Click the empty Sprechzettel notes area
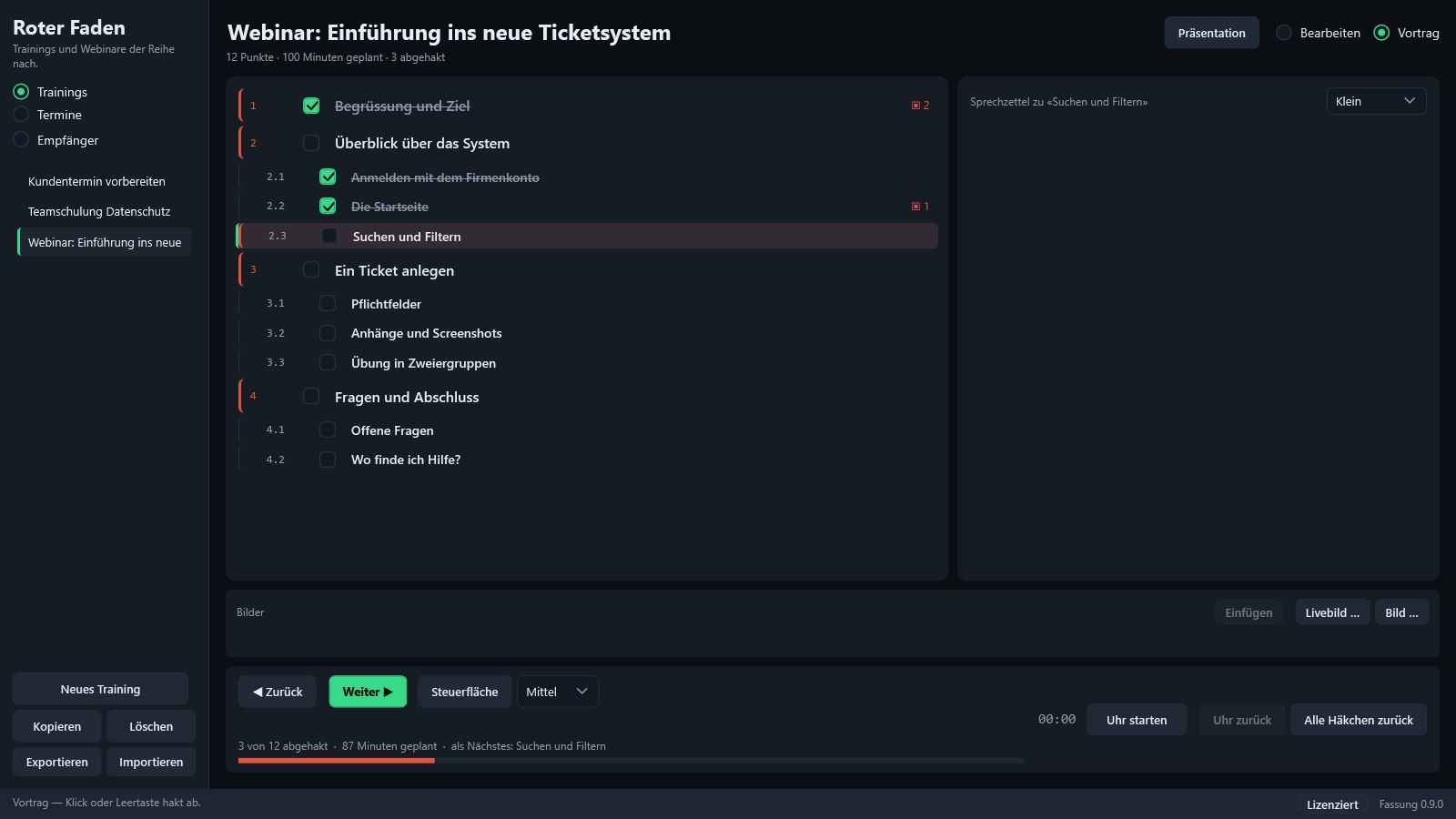Screen dimensions: 1456x819 tap(1198, 346)
